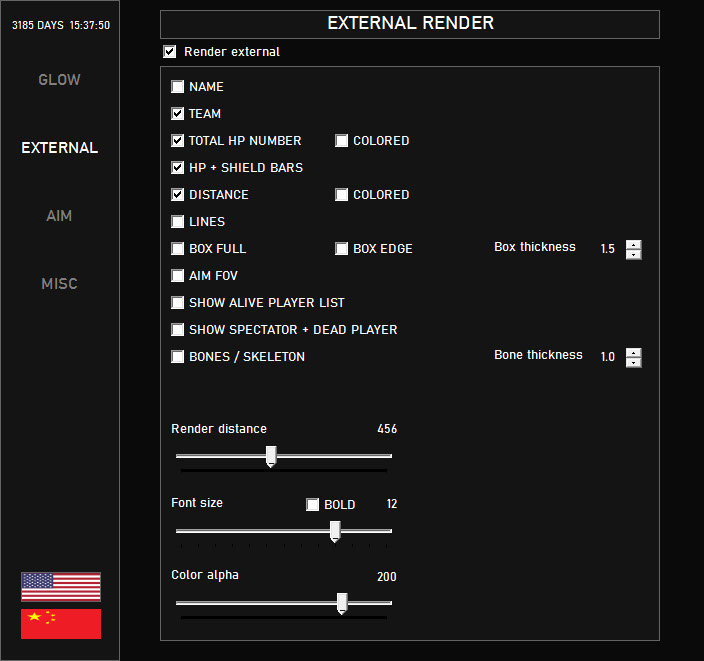Increase Box thickness with up arrow
This screenshot has width=704, height=661.
click(633, 244)
